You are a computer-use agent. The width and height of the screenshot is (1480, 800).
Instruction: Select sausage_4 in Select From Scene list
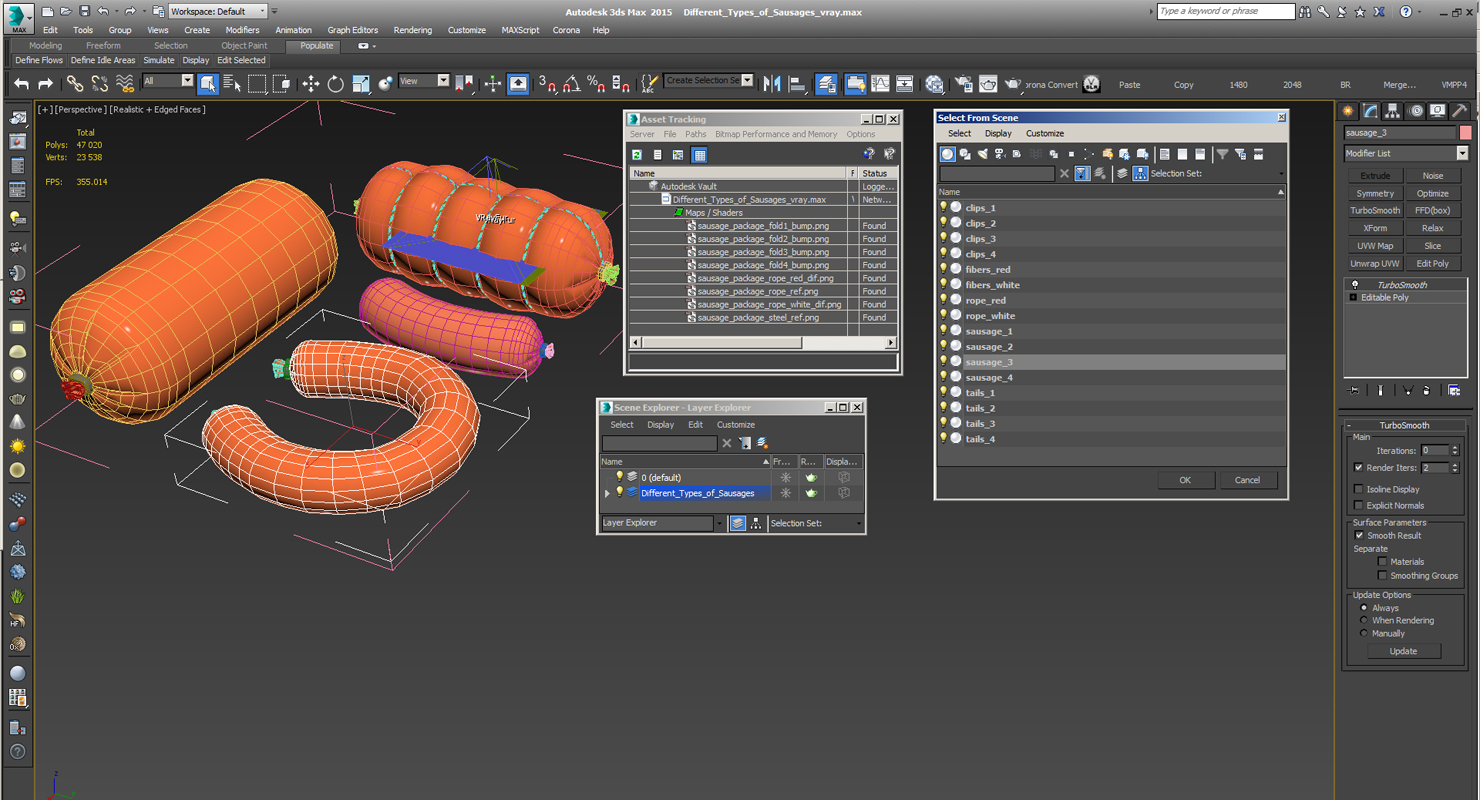coord(1111,377)
